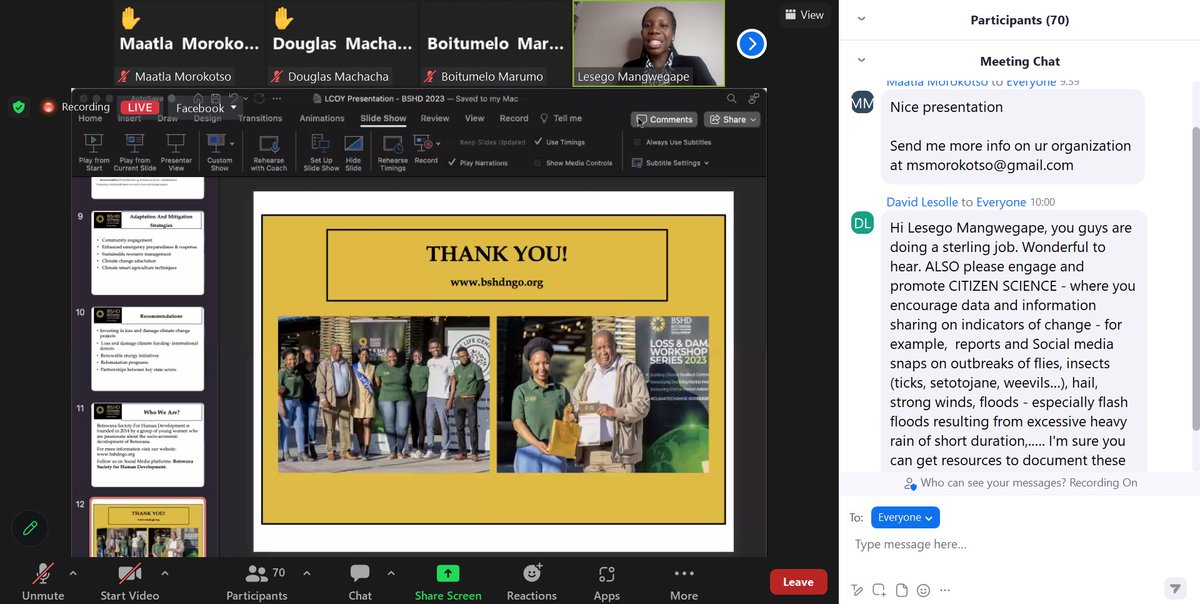The height and width of the screenshot is (604, 1200).
Task: Enable the Show Media Controls checkbox
Action: click(539, 162)
